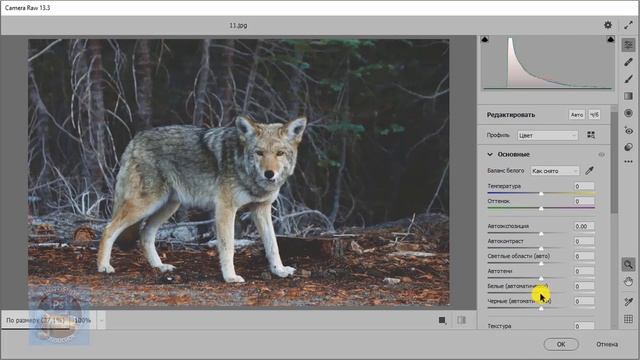Click the Редактировать panel heading
This screenshot has width=640, height=360.
[x=511, y=115]
